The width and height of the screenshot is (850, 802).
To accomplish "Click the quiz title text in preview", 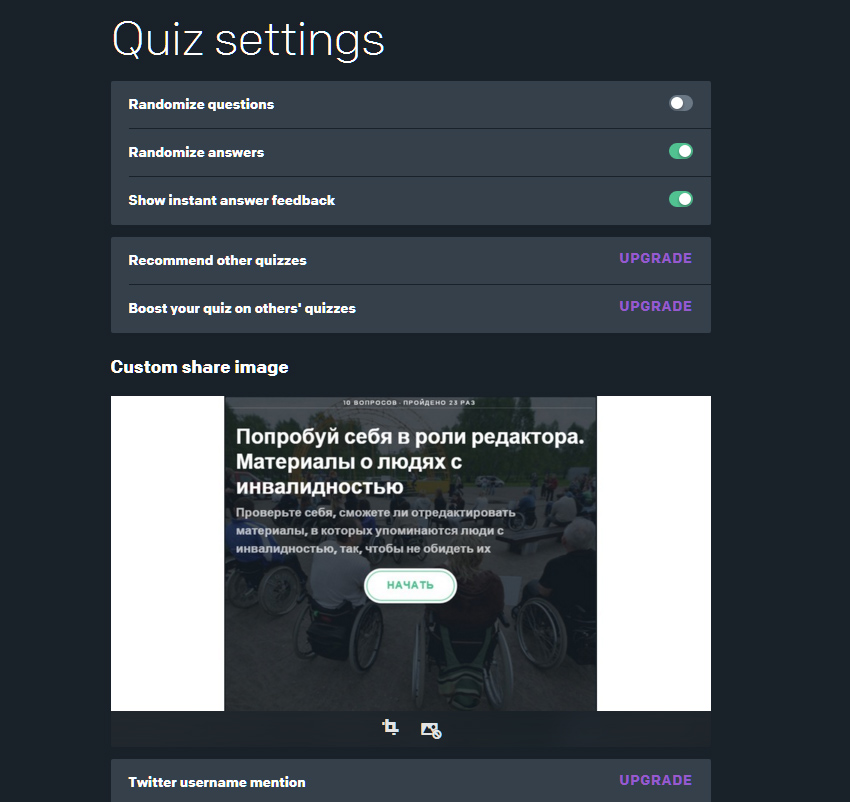I will (410, 462).
